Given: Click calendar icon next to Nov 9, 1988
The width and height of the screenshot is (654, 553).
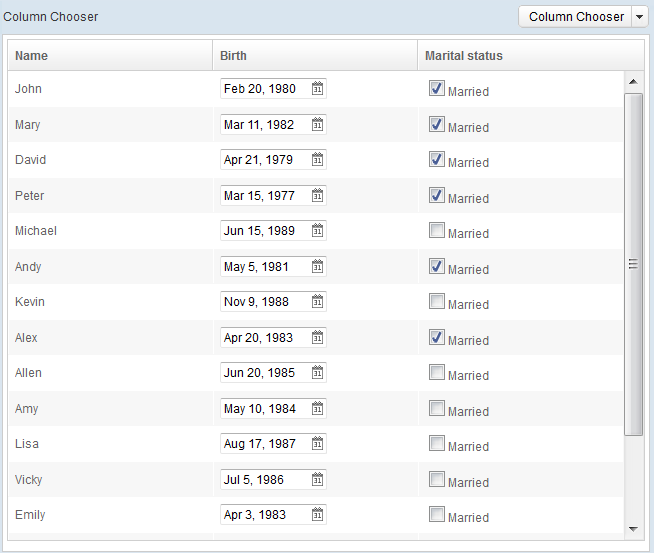Looking at the screenshot, I should (317, 301).
